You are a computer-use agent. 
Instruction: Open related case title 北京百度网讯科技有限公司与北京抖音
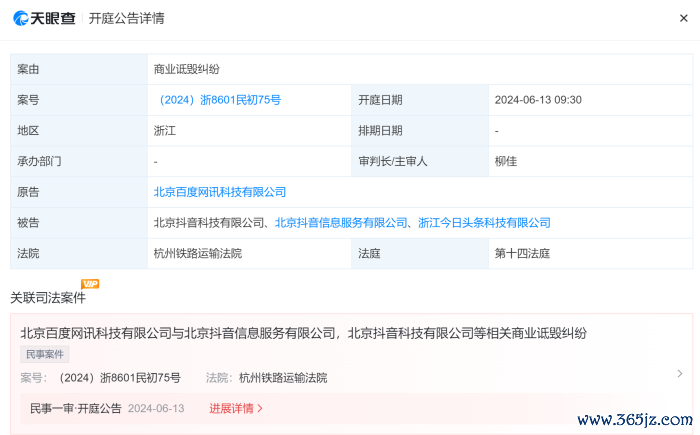pyautogui.click(x=304, y=333)
